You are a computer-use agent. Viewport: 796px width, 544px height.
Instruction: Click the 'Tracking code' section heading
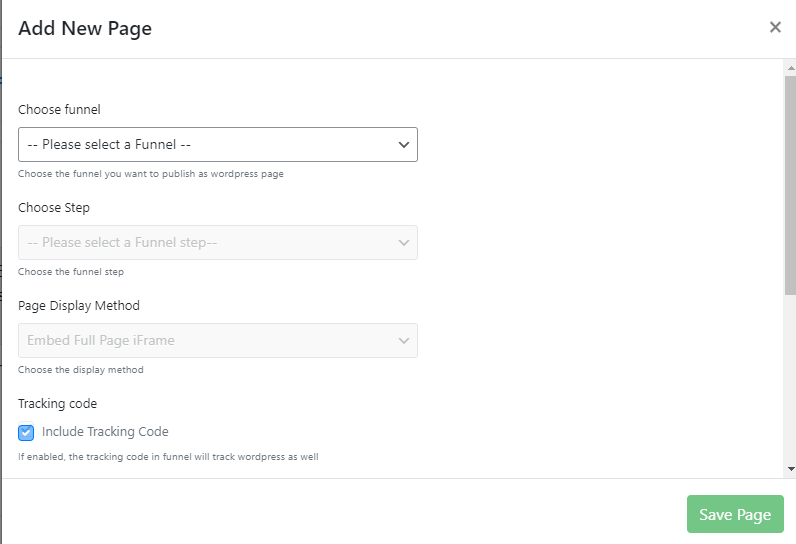[x=57, y=404]
